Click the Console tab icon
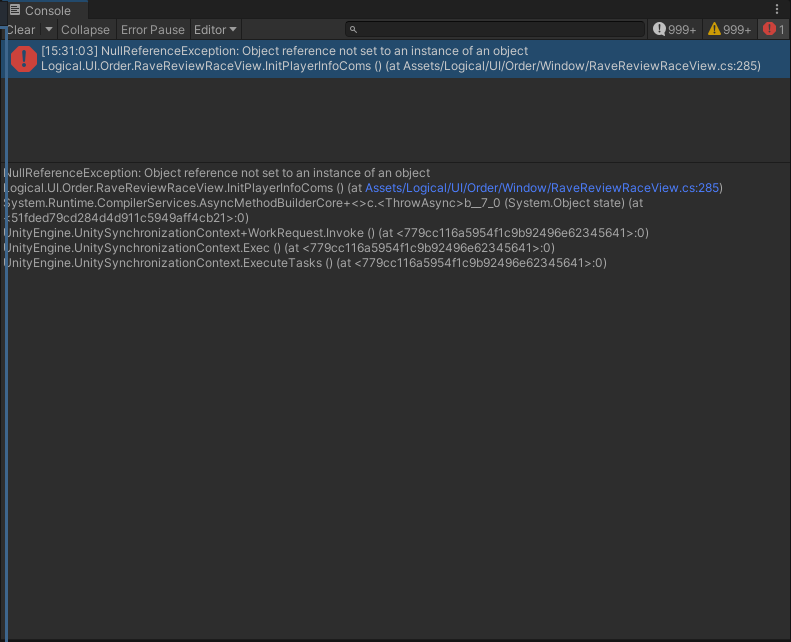This screenshot has height=642, width=791. click(15, 10)
